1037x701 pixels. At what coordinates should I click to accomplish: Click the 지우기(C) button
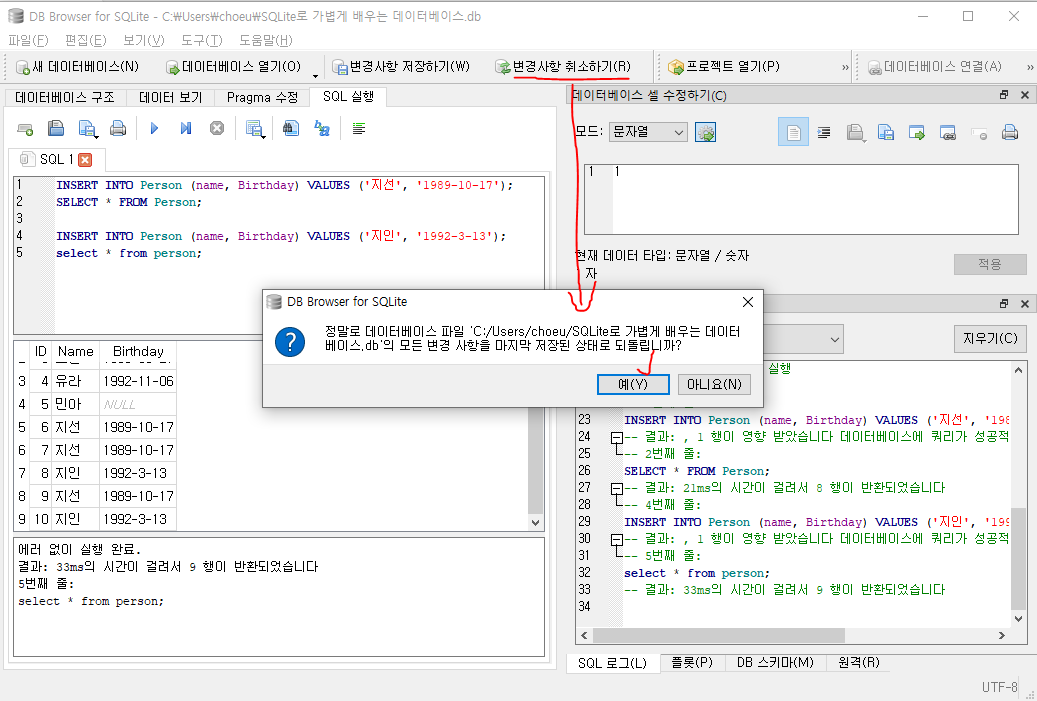point(990,339)
